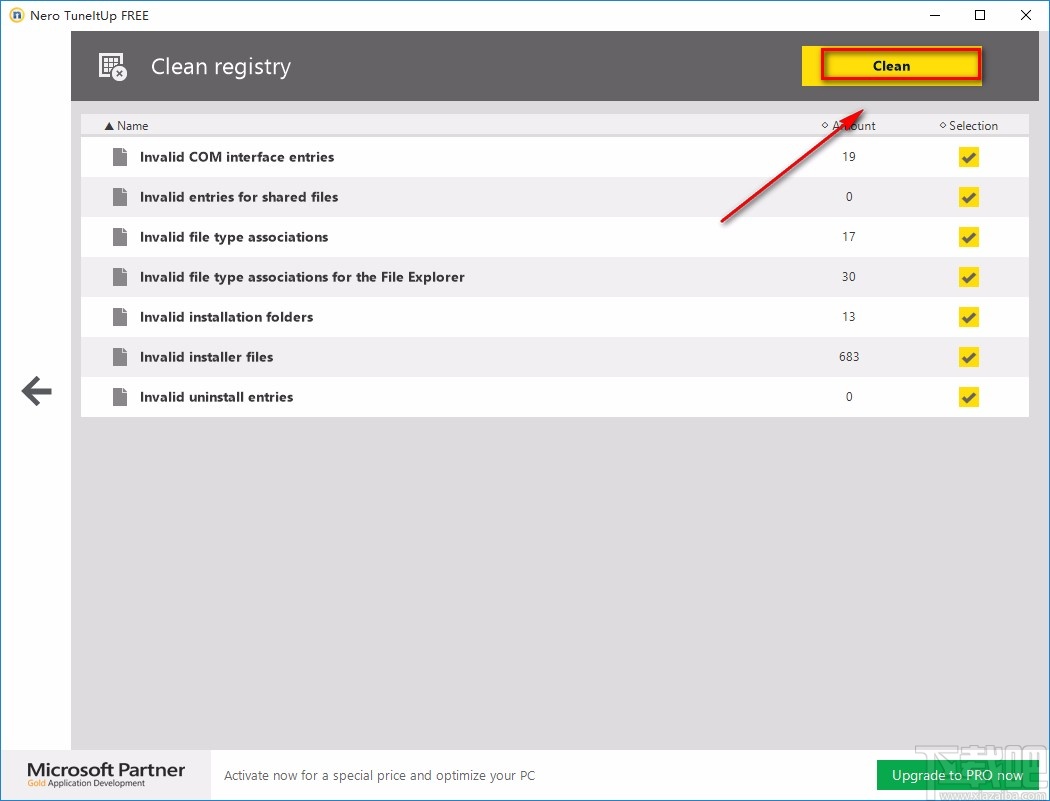Click file icon beside the File Explorer associations row

coord(120,277)
